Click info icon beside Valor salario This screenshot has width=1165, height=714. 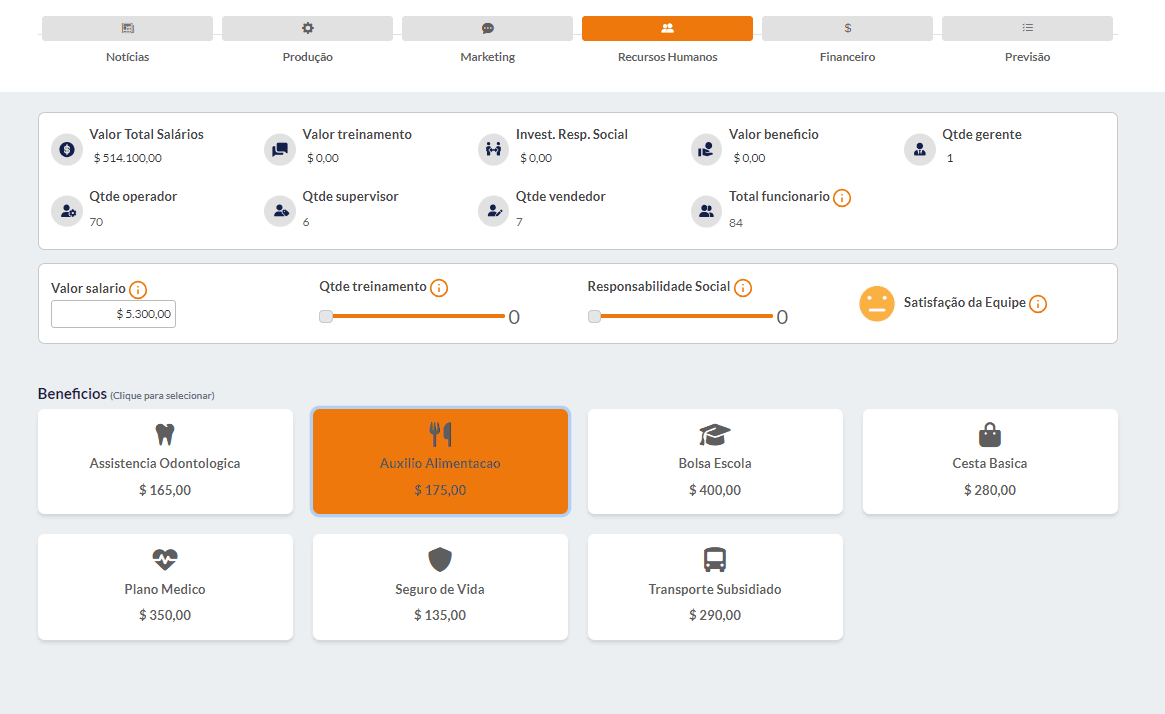[138, 290]
